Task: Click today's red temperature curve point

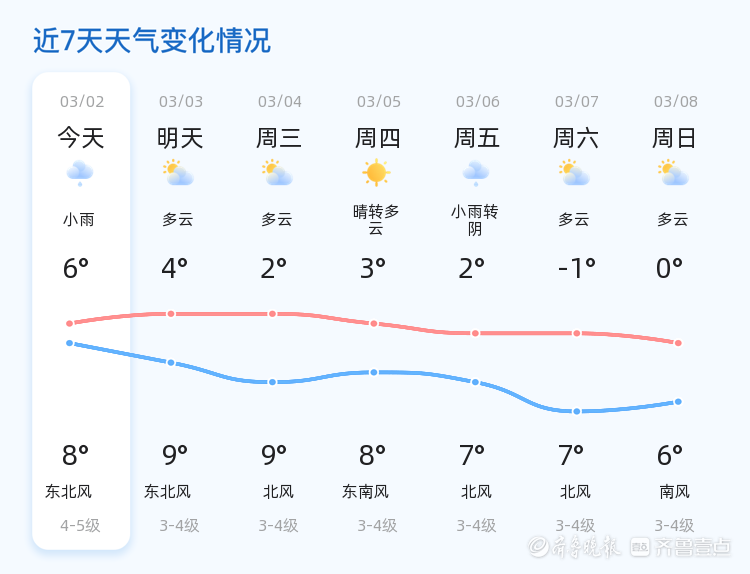Action: click(x=70, y=323)
